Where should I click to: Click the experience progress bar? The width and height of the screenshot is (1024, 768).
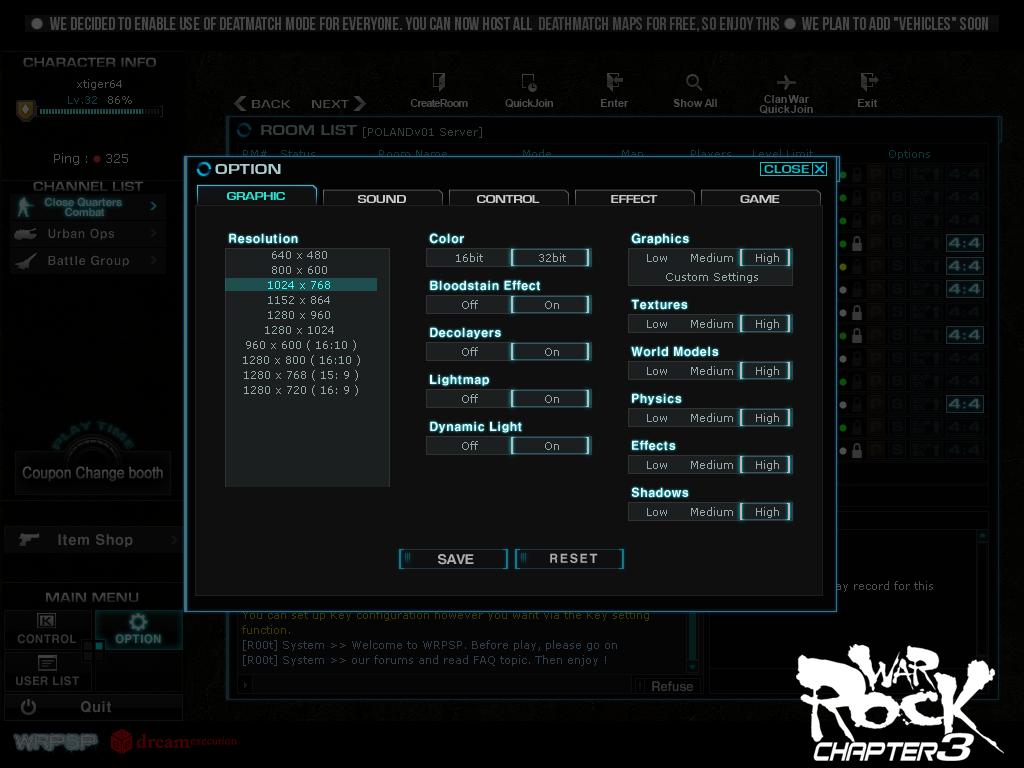101,112
